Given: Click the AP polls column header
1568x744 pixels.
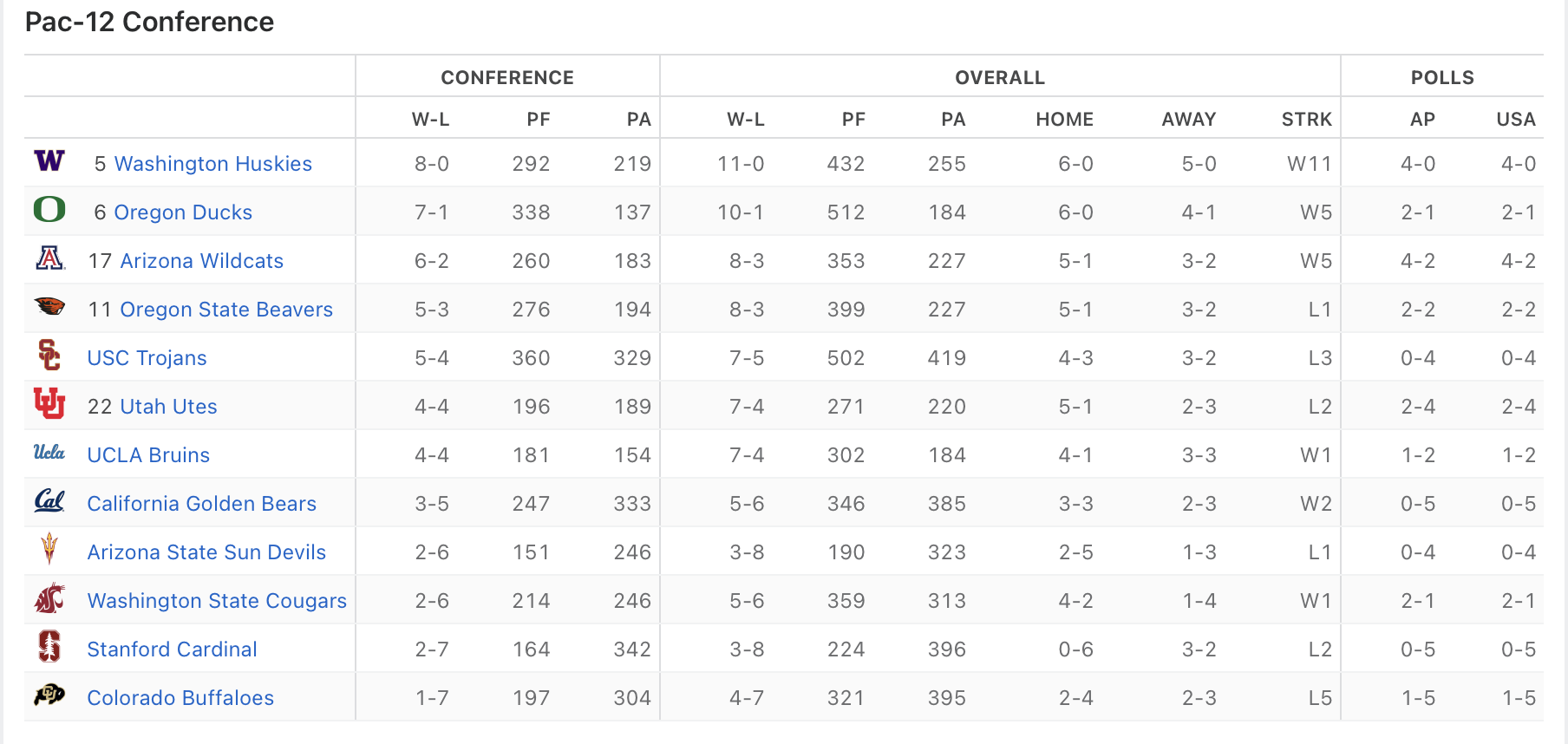Looking at the screenshot, I should pos(1422,120).
